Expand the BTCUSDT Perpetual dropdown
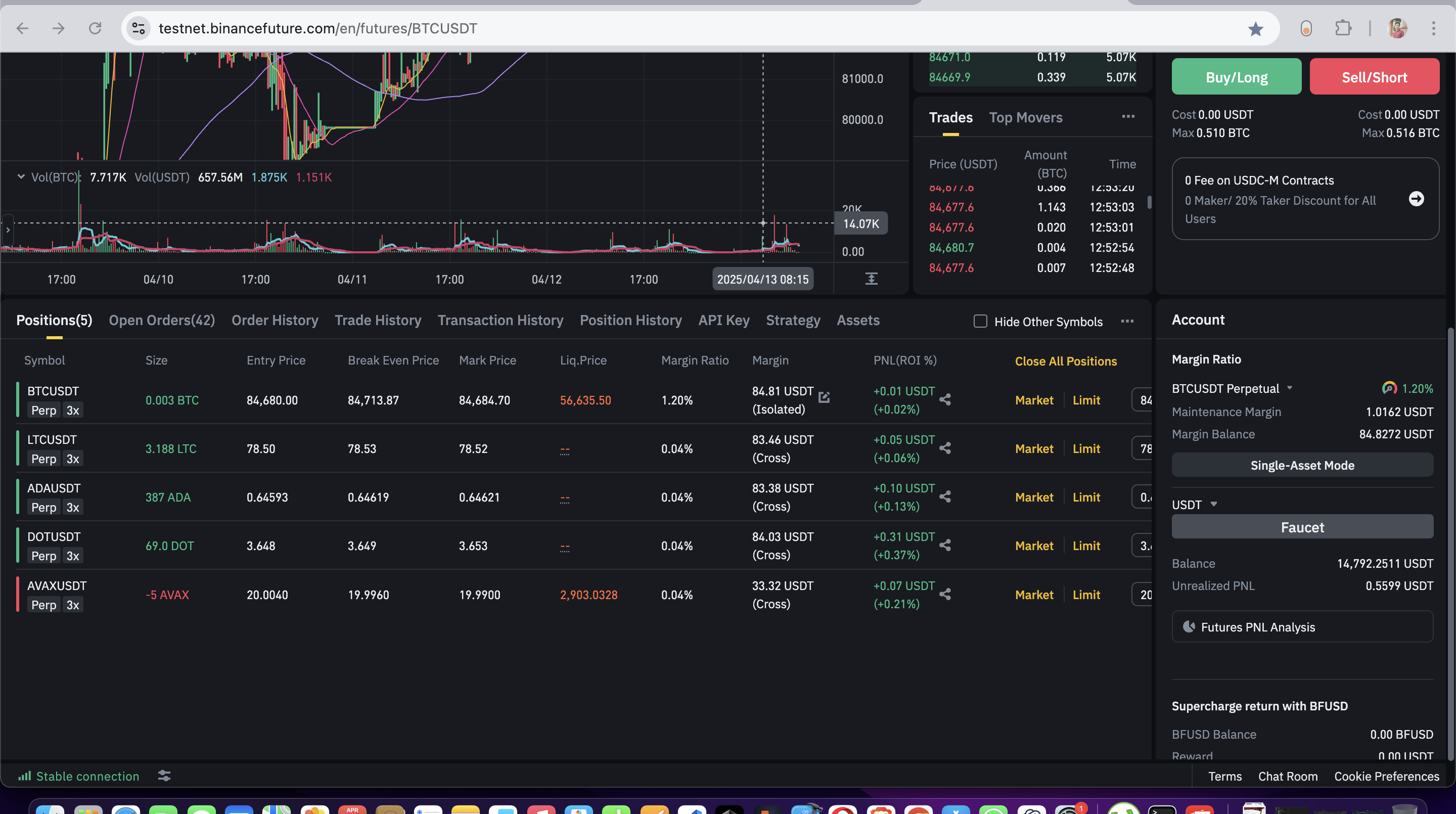This screenshot has width=1456, height=814. [x=1289, y=388]
